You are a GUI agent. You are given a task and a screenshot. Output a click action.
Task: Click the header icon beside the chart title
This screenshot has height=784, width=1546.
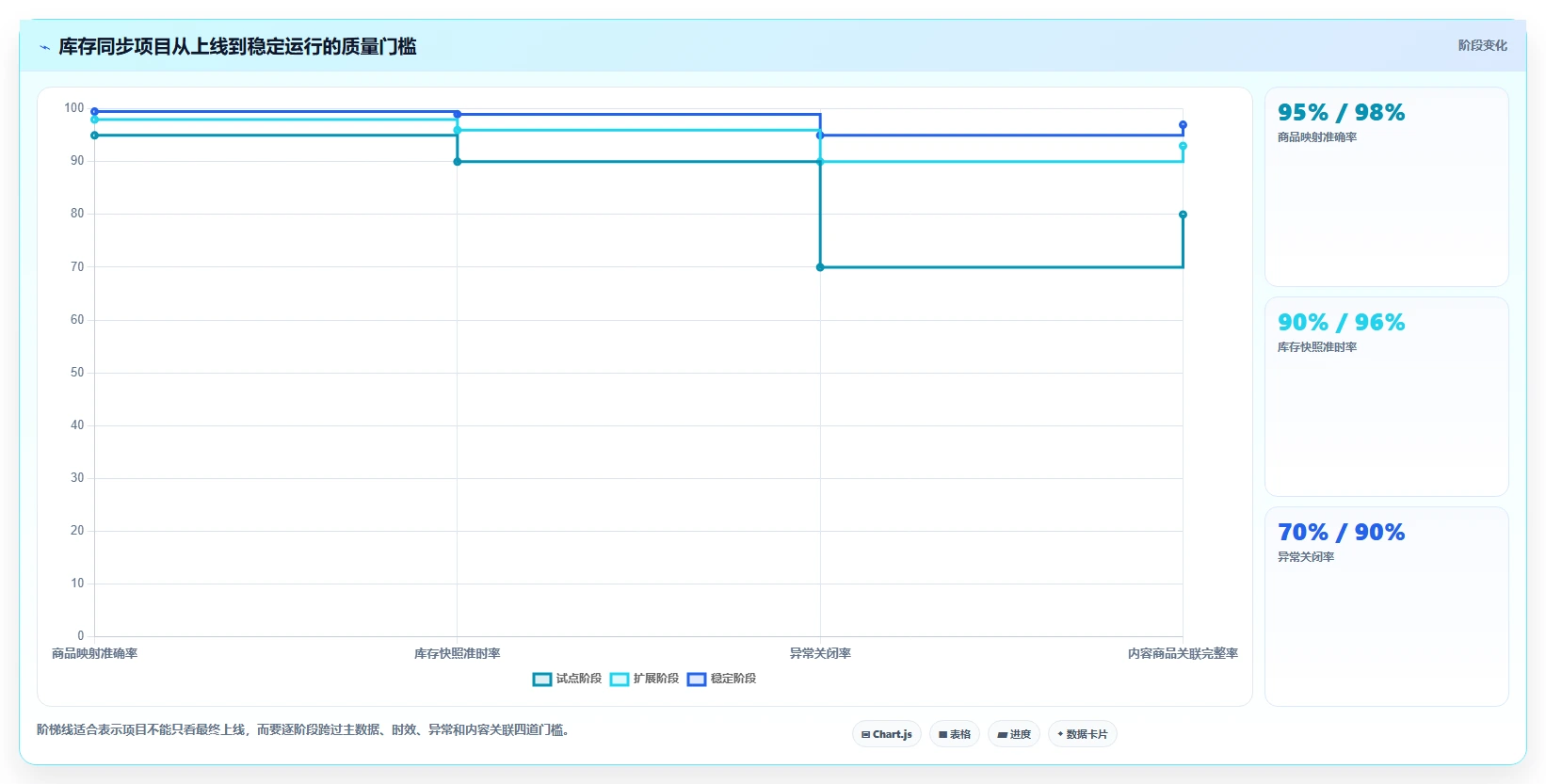(x=44, y=47)
